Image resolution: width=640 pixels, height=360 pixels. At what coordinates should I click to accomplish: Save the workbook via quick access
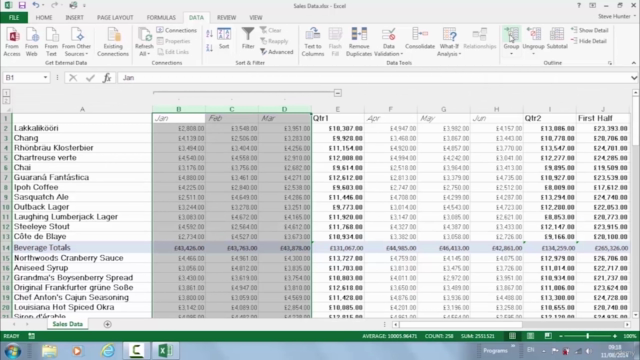click(22, 5)
